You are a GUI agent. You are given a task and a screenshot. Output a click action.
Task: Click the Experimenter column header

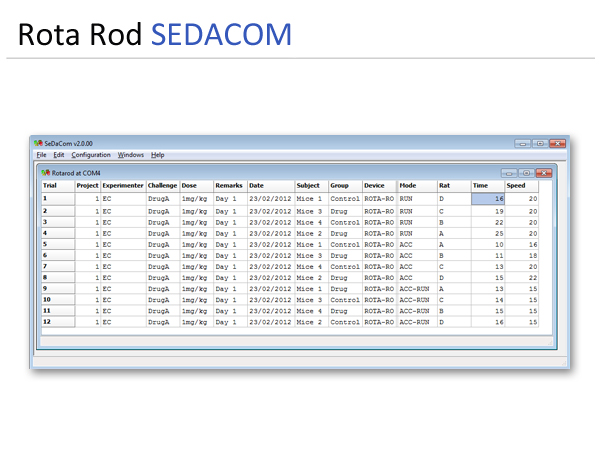click(123, 186)
